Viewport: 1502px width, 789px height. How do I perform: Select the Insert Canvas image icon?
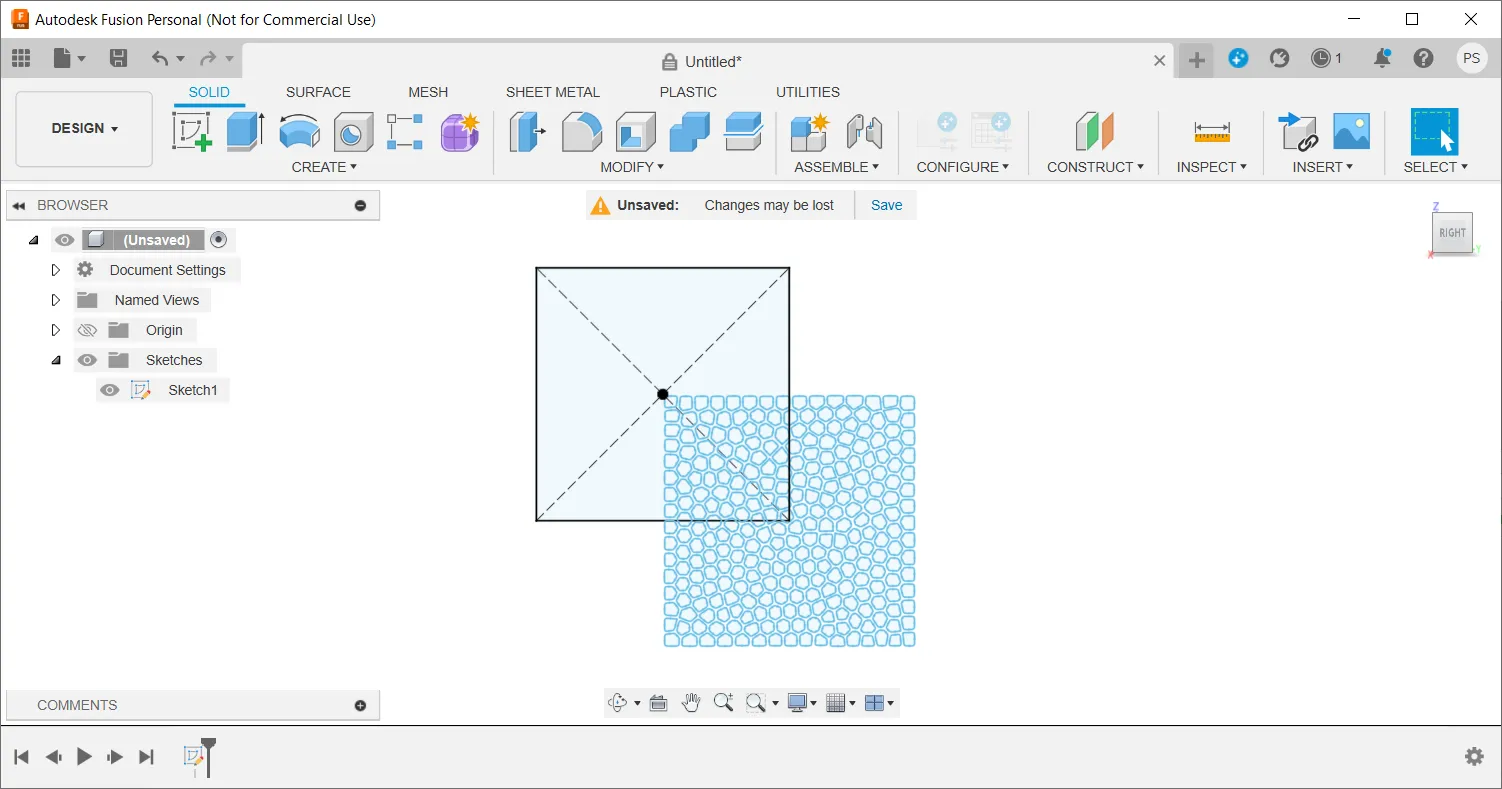pos(1351,131)
